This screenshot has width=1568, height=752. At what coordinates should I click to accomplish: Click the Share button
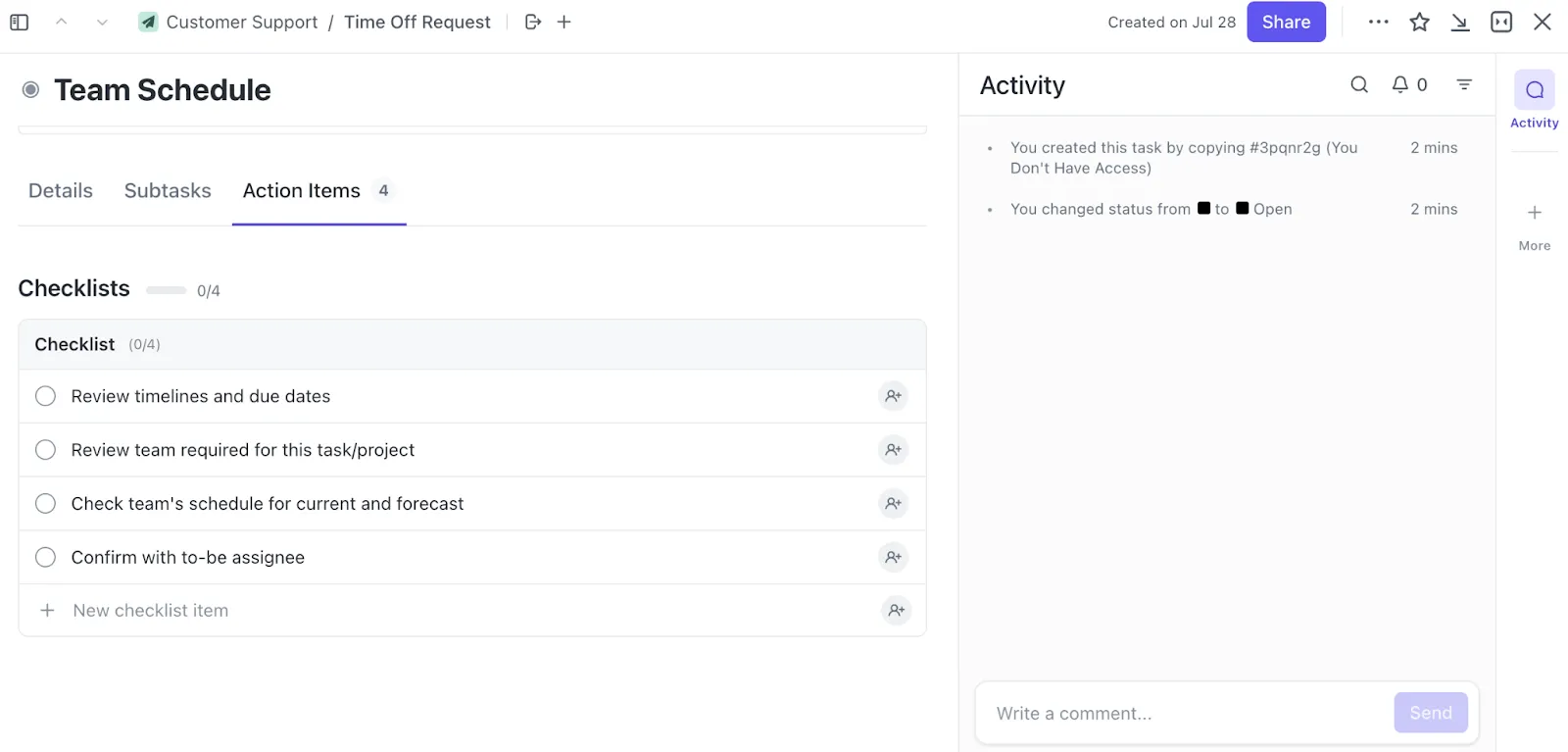tap(1286, 22)
